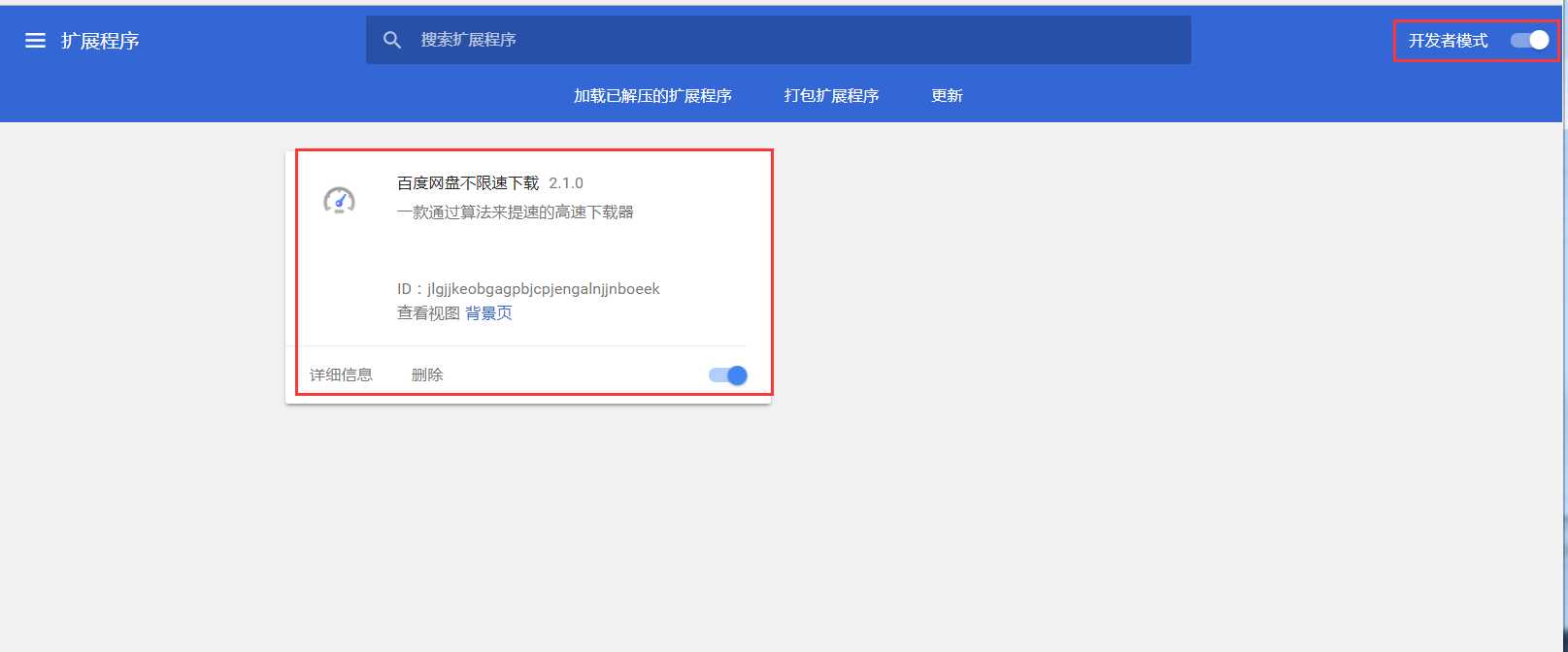1568x652 pixels.
Task: Click the extension ID text jlgjjkeobgagpbjcpjengalnjjnboeek
Action: (544, 289)
